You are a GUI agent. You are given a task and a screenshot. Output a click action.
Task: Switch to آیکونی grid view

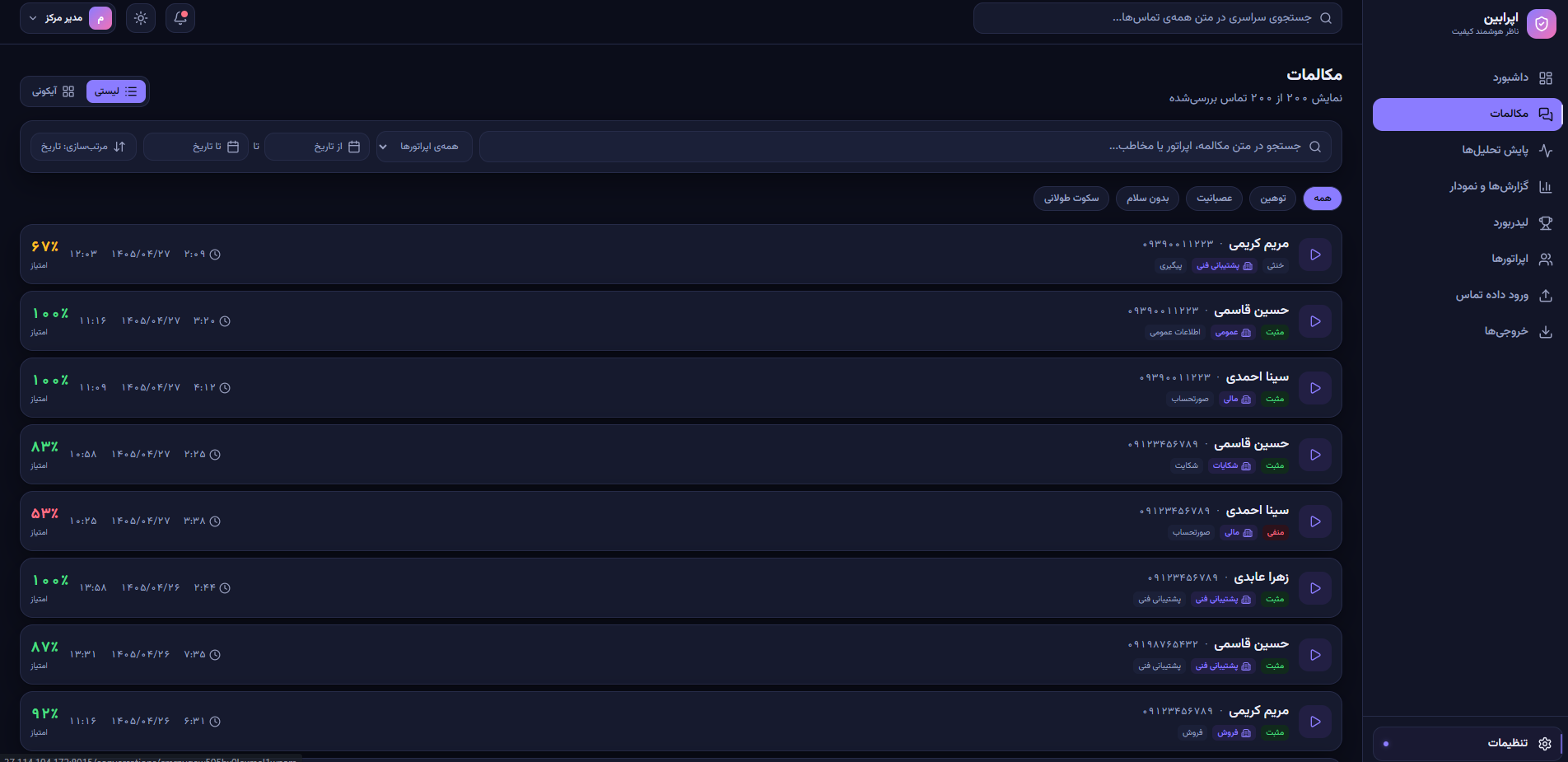pos(54,91)
